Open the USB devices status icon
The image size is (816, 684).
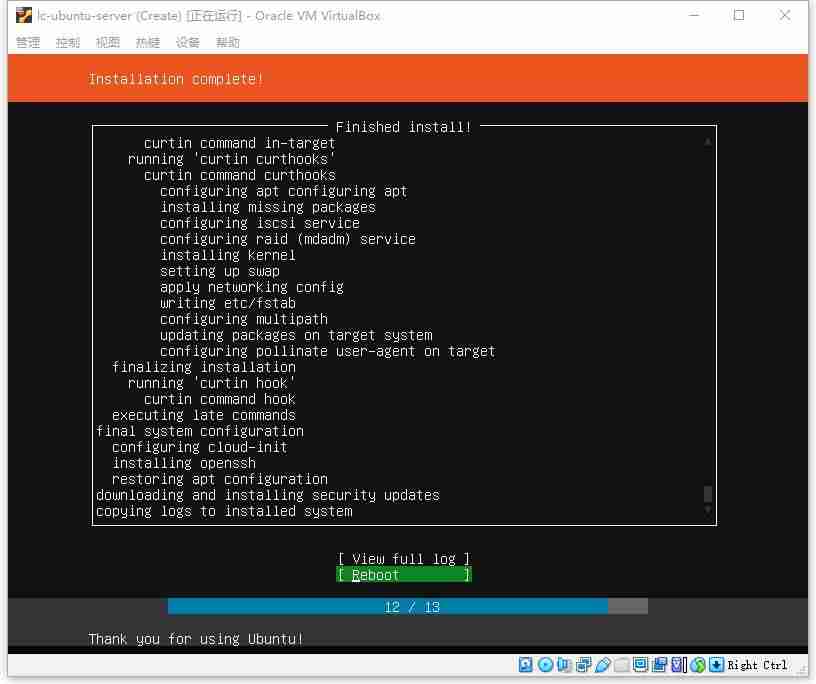click(603, 664)
